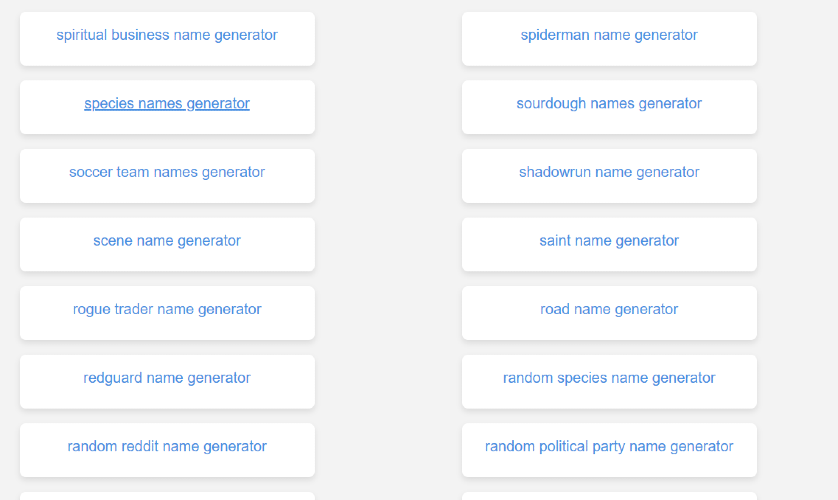838x500 pixels.
Task: Click the partially visible bottom-right card
Action: (609, 496)
